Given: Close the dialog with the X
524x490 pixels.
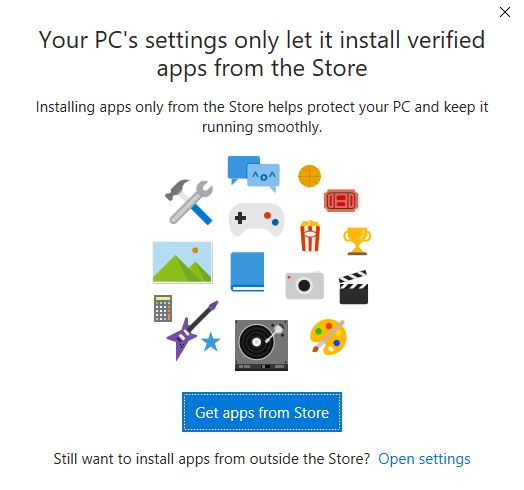Looking at the screenshot, I should tap(505, 12).
